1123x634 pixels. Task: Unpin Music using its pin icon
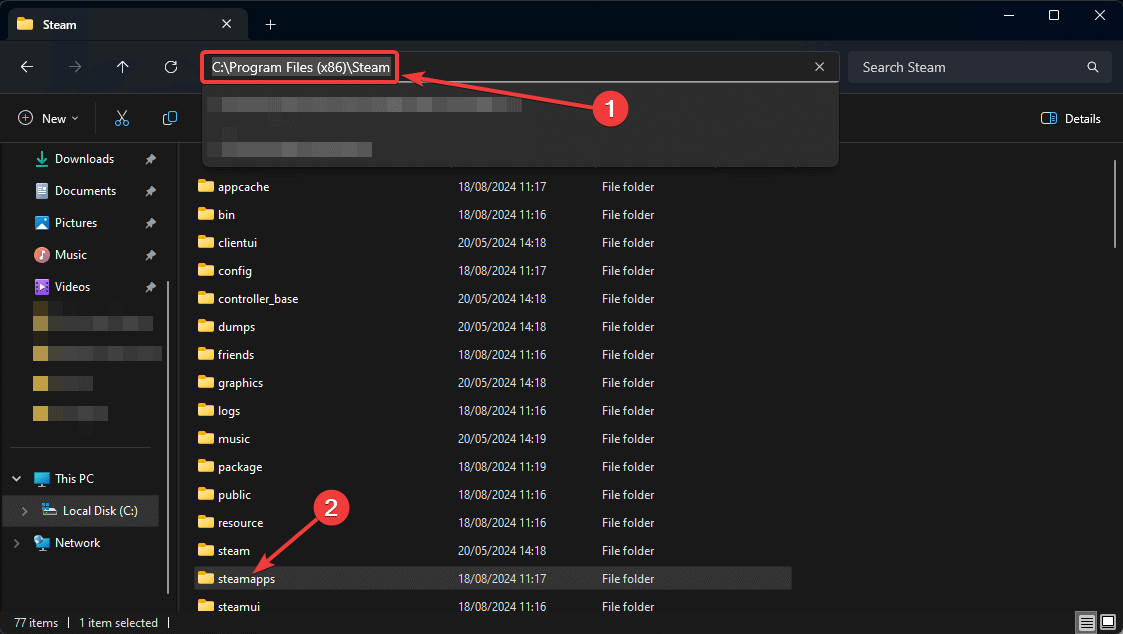[150, 255]
